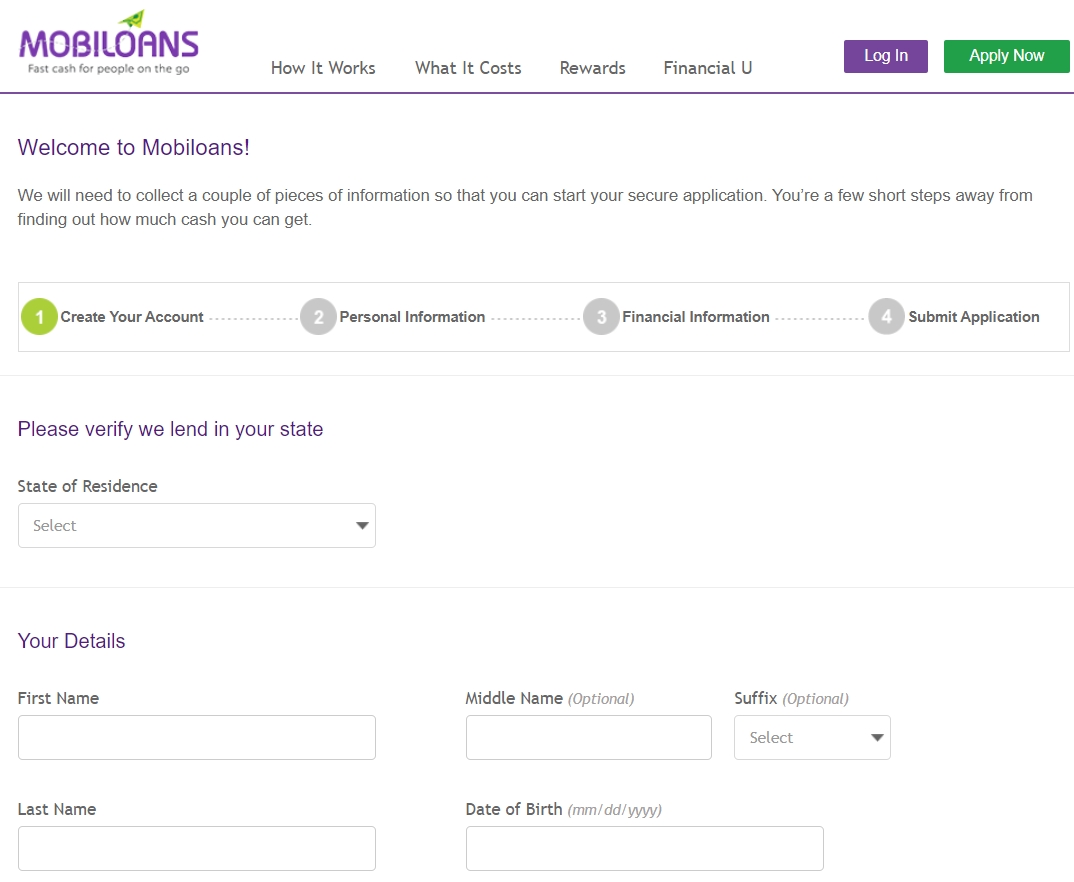The image size is (1074, 882).
Task: Click the Log In button
Action: 885,56
